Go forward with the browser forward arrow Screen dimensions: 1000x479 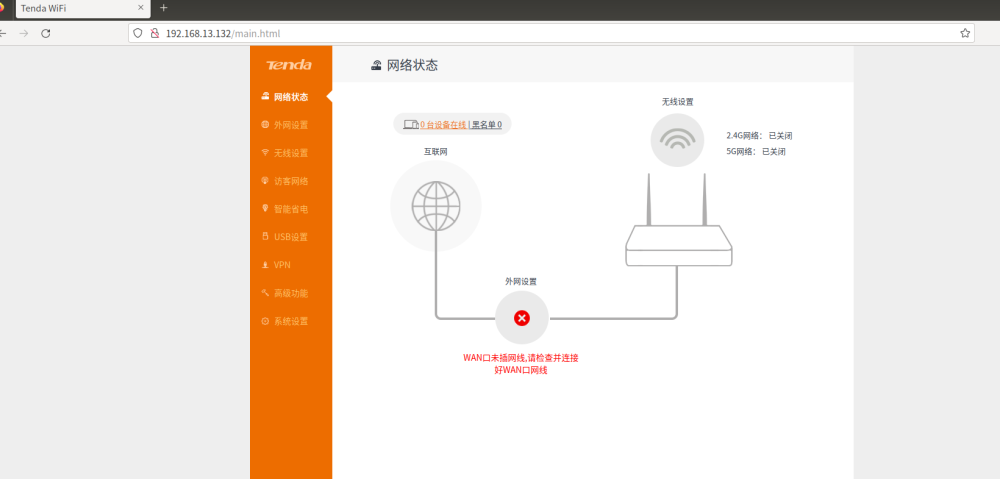tap(24, 33)
